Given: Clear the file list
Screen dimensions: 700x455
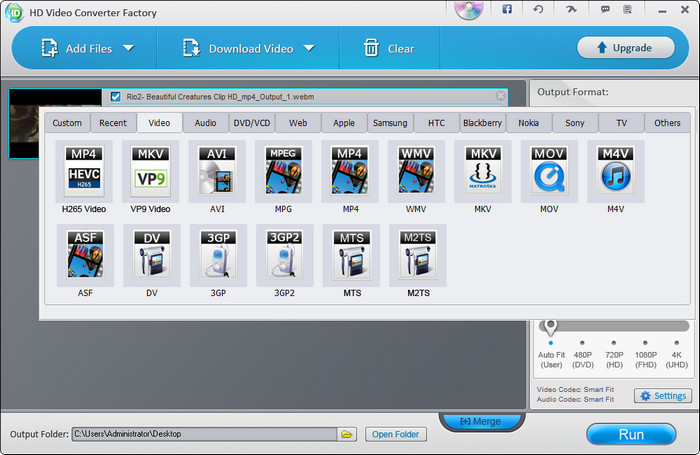Looking at the screenshot, I should click(389, 48).
